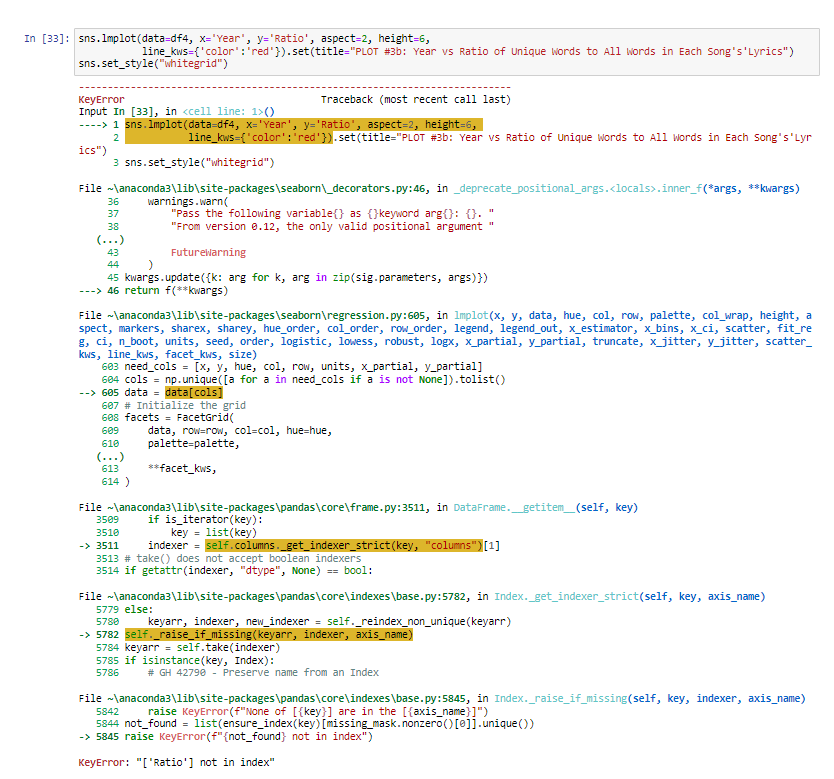Click the red 'FutureWarning' text
Screen dimensions: 834x779
click(208, 253)
